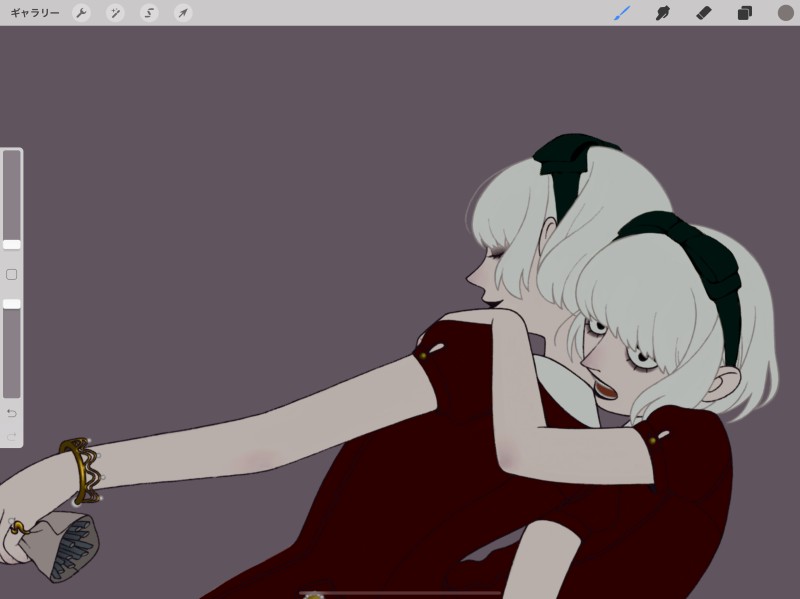800x599 pixels.
Task: Click the brush opacity slider handle
Action: [12, 304]
